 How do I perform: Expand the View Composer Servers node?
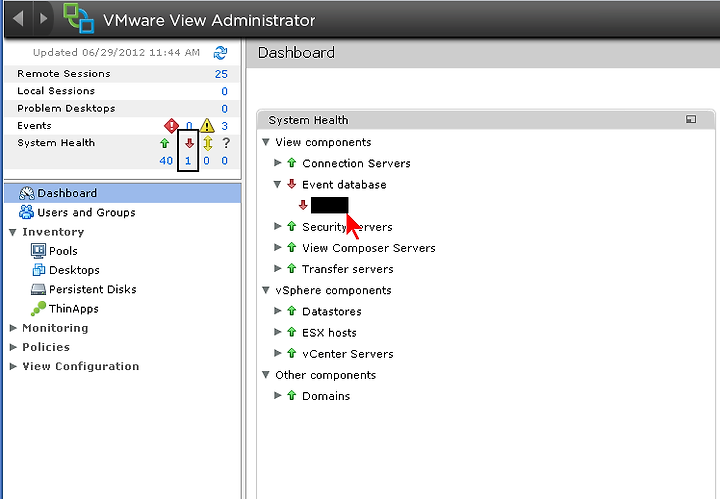pyautogui.click(x=277, y=247)
